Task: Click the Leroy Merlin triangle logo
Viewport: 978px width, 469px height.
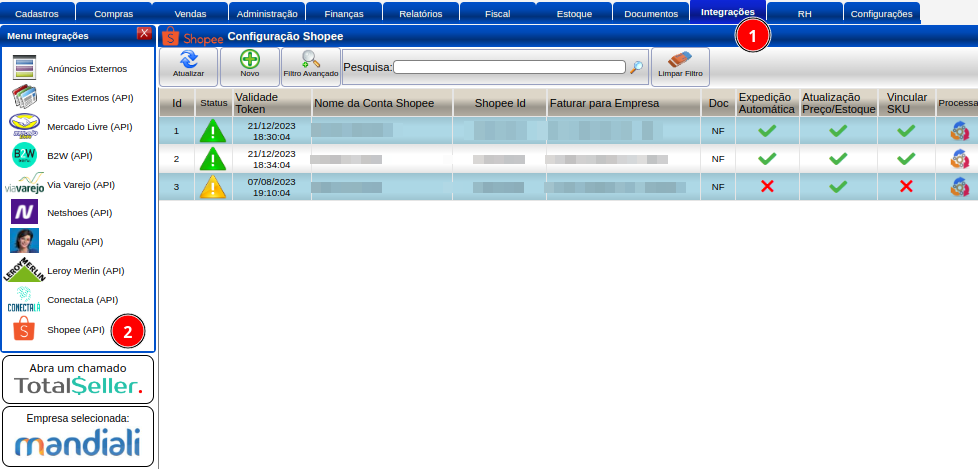Action: (25, 271)
